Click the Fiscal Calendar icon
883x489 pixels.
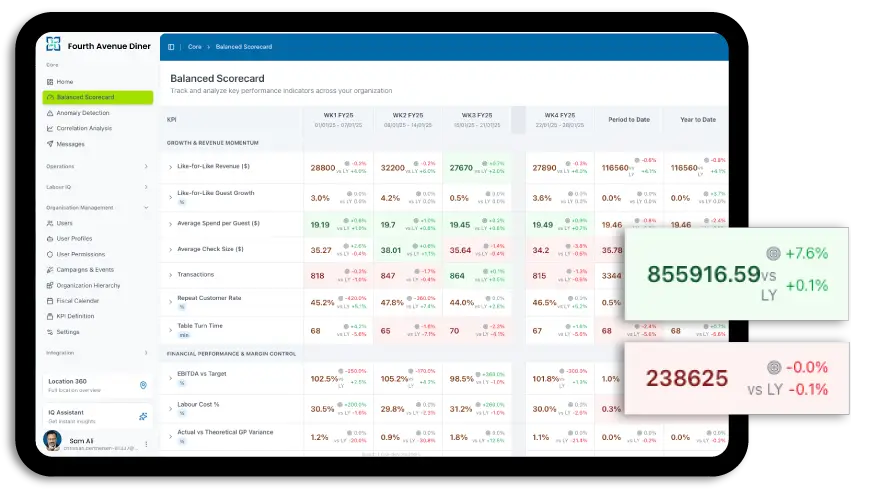tap(50, 301)
